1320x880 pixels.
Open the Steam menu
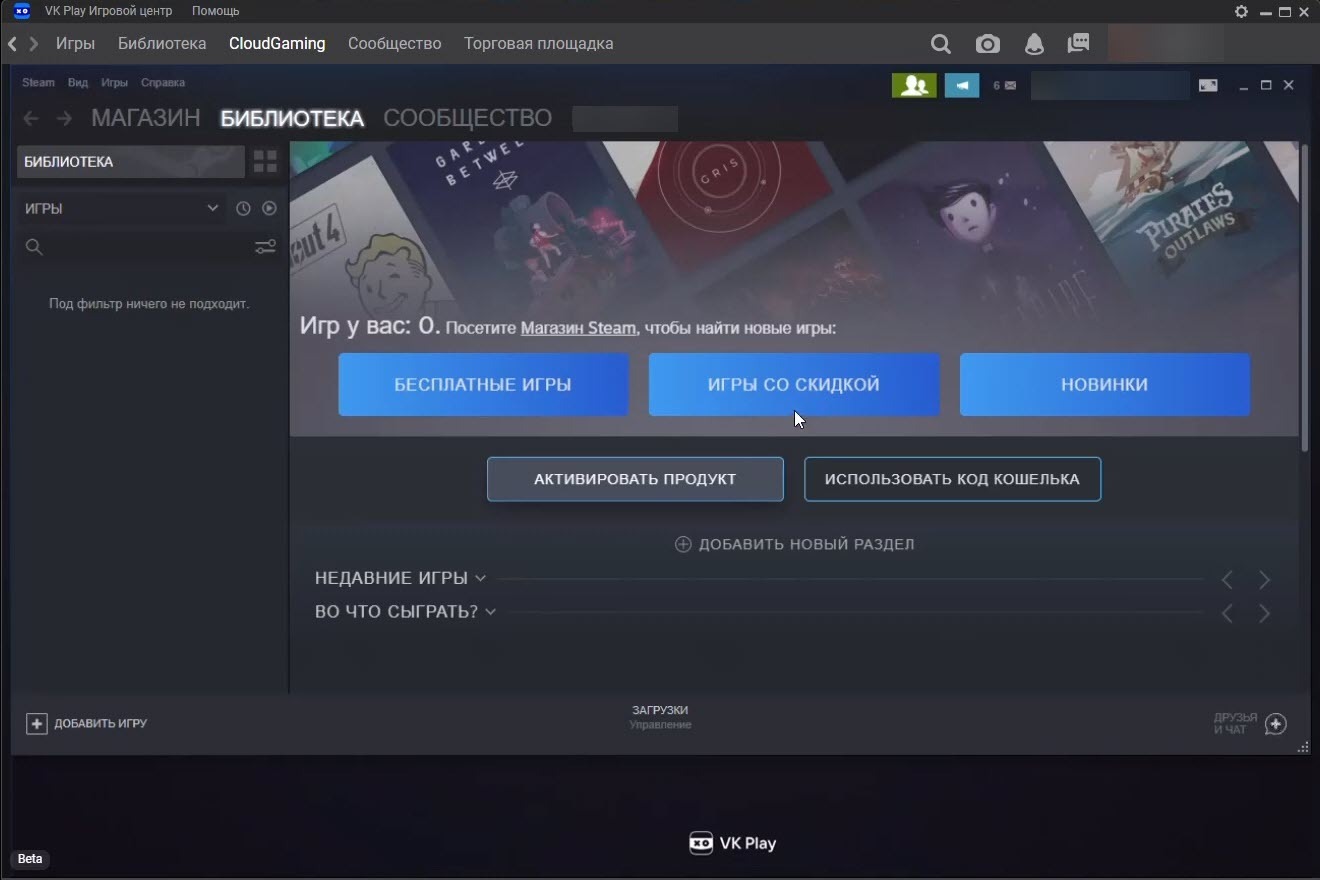pos(38,82)
